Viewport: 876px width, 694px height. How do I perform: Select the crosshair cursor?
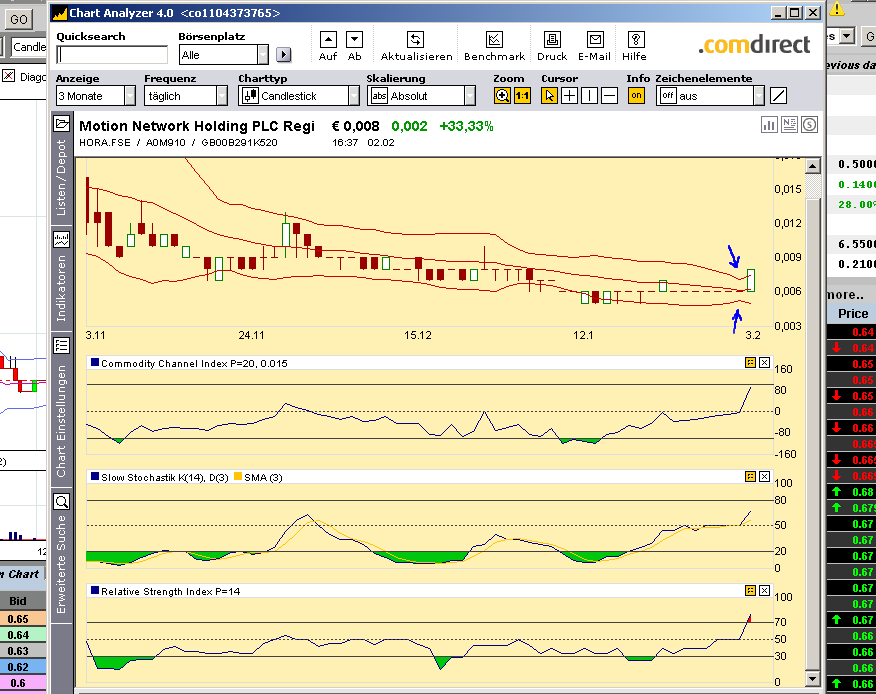569,96
